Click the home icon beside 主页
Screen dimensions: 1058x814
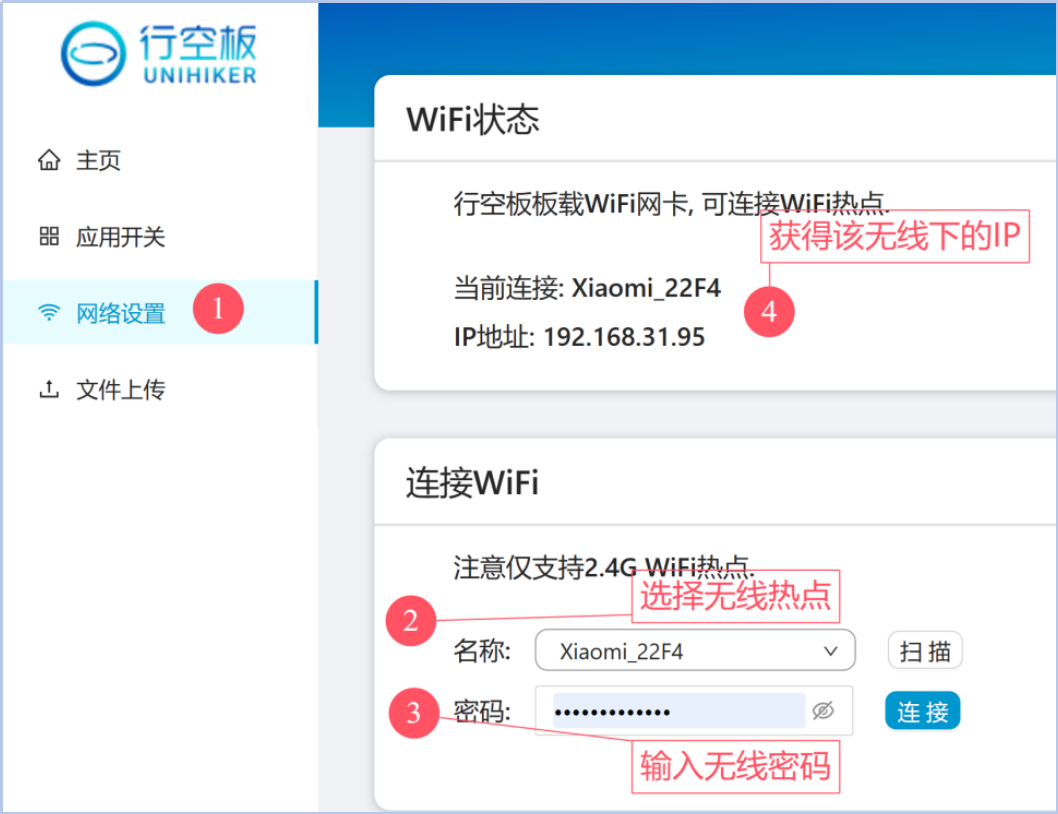point(49,161)
